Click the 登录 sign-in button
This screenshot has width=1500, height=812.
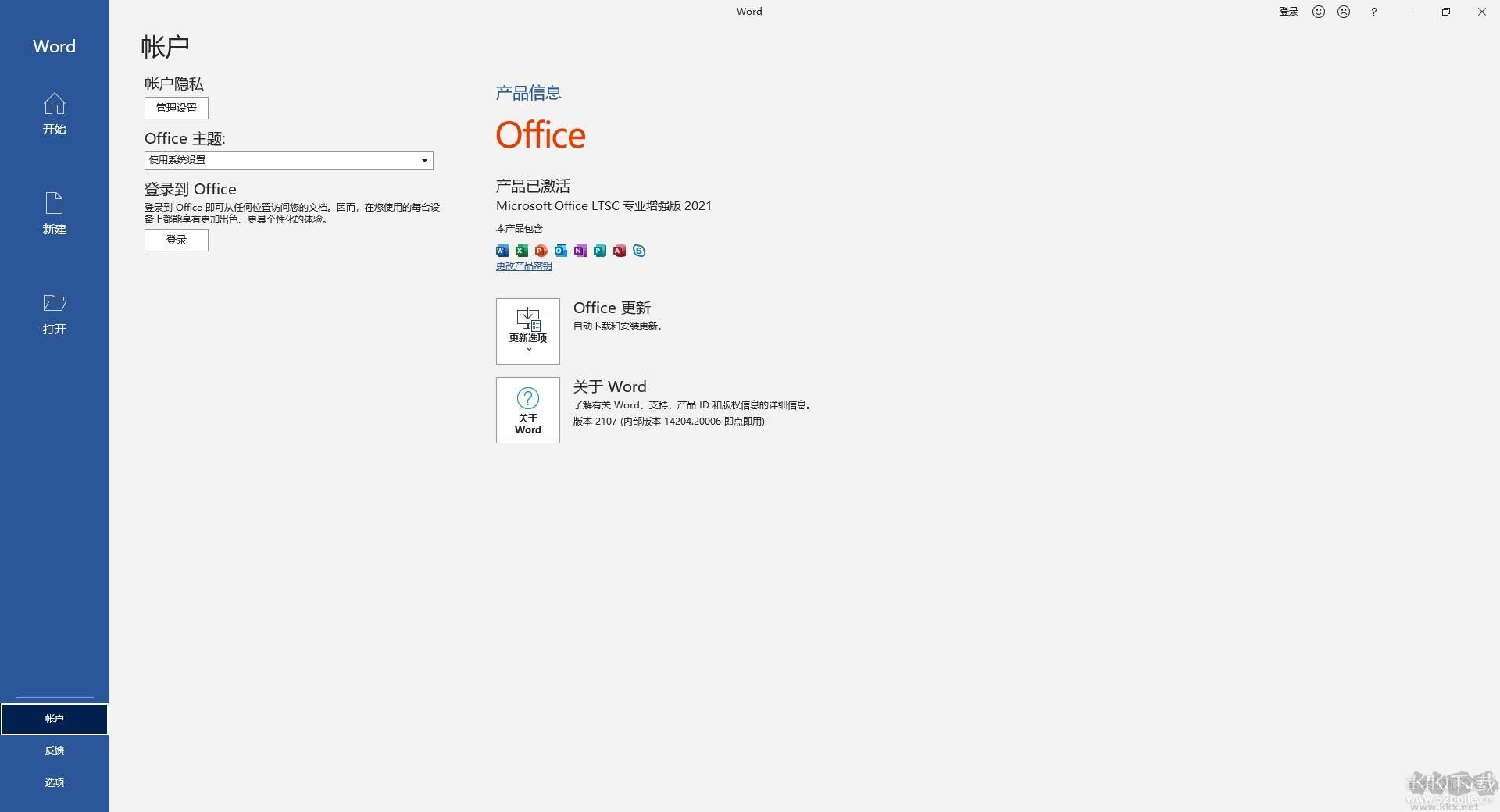click(x=176, y=240)
